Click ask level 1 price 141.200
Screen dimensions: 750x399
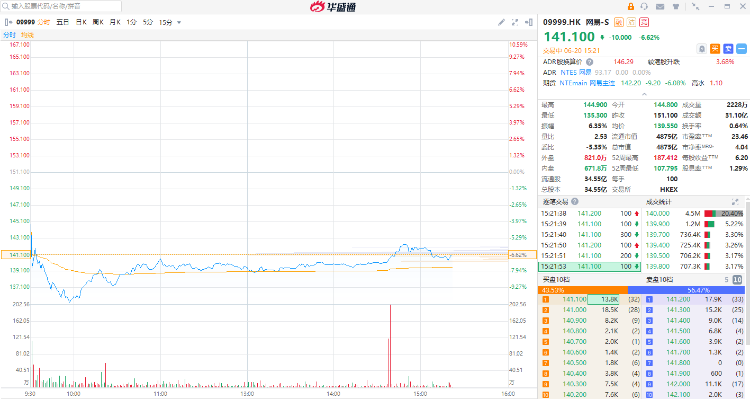(678, 299)
